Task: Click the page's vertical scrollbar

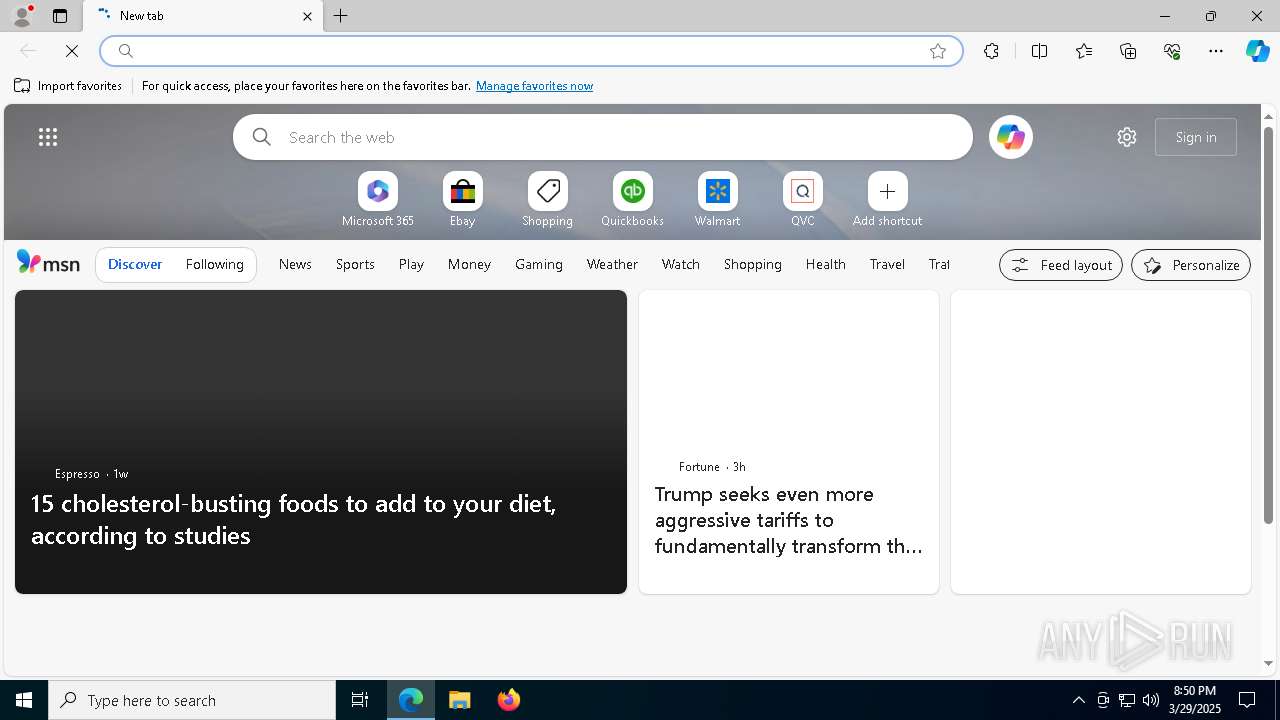Action: coord(1268,325)
